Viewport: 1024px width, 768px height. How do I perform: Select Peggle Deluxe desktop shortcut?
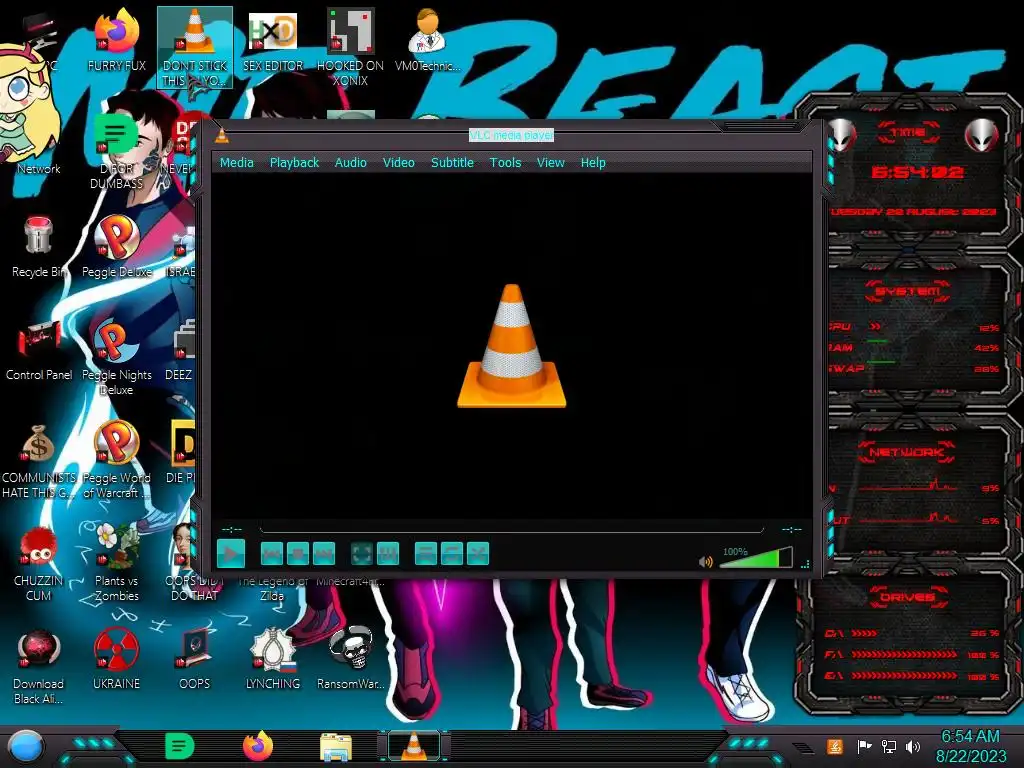117,248
